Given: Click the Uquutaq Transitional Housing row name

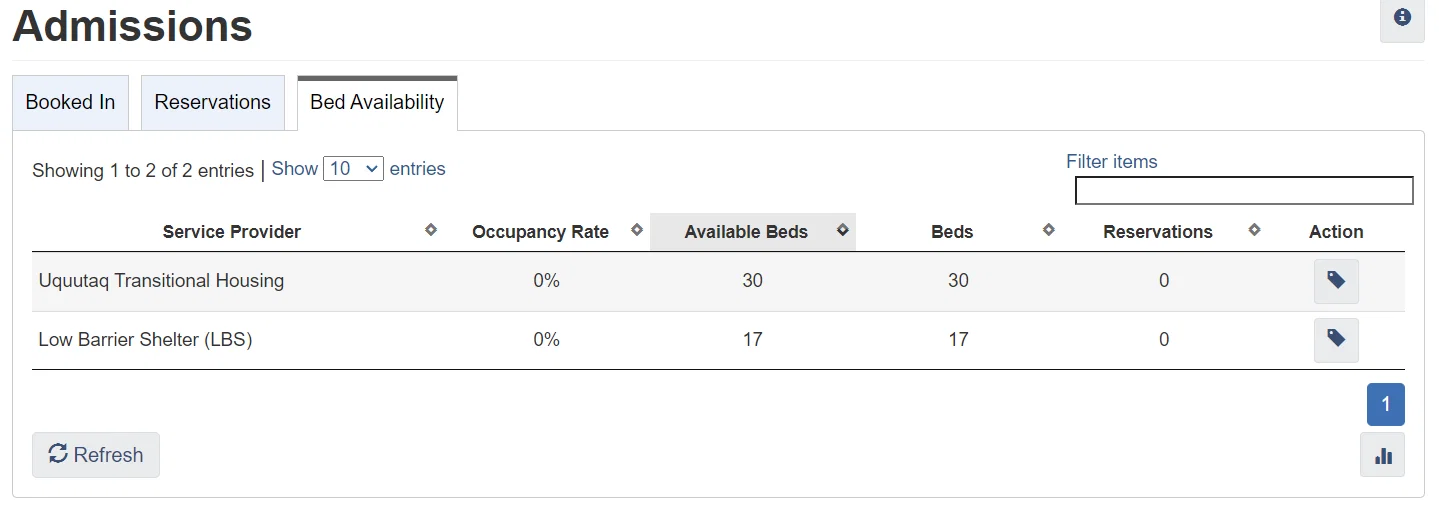Looking at the screenshot, I should (161, 281).
